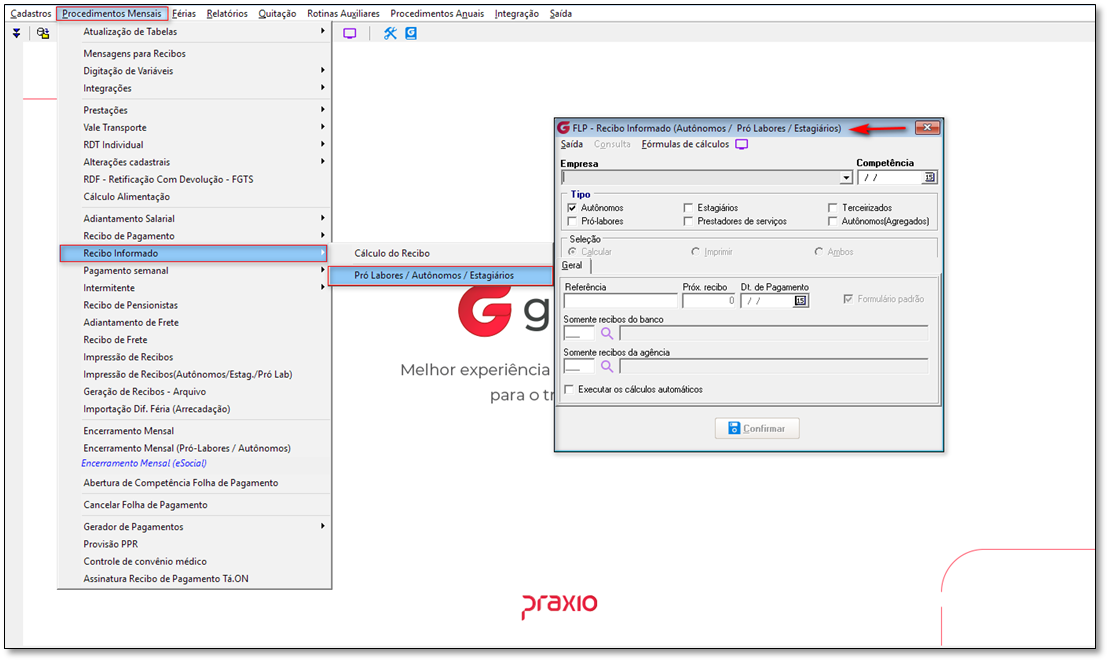Select the Imprimir radio option
Screen dimensions: 1109x662
(695, 252)
